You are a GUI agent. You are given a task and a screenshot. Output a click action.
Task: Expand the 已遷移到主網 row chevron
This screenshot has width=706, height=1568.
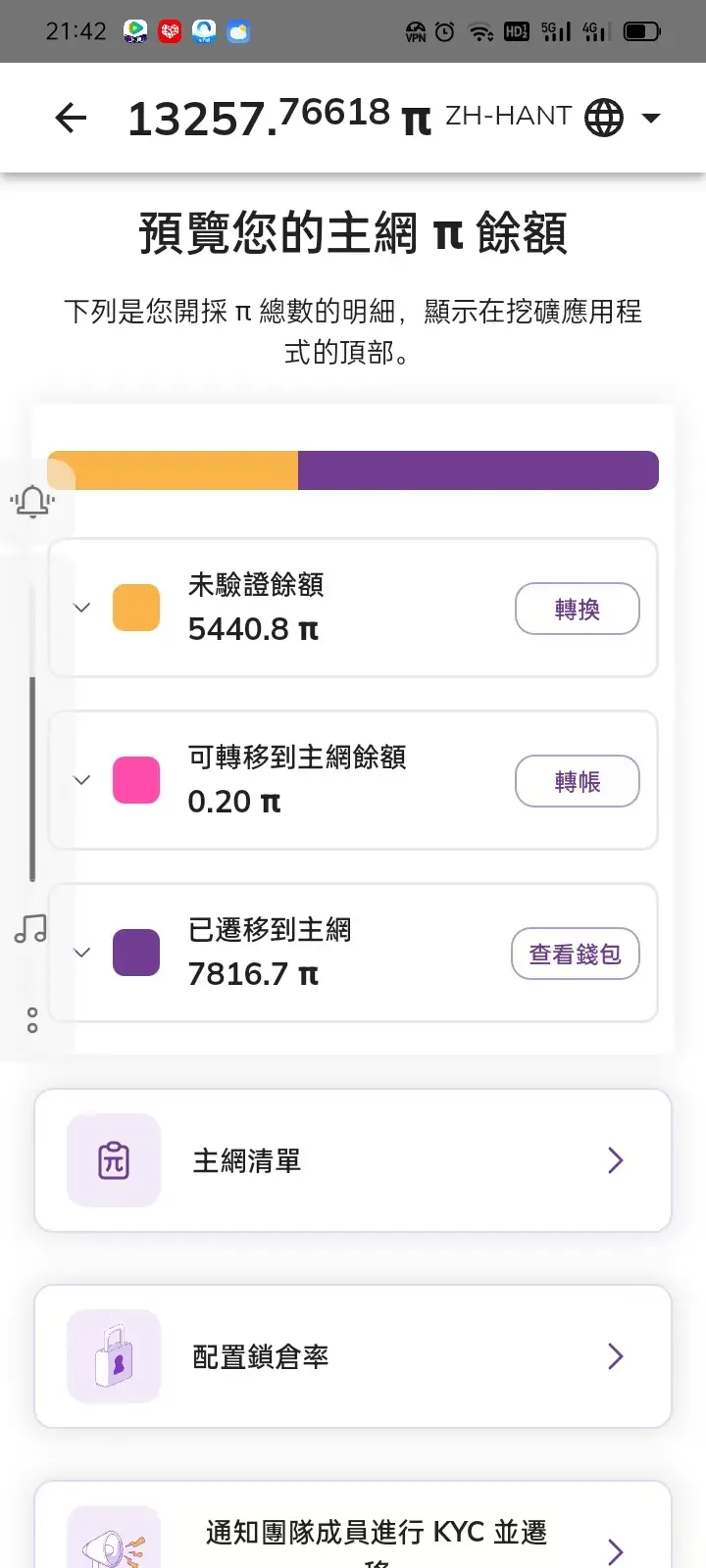click(x=82, y=953)
